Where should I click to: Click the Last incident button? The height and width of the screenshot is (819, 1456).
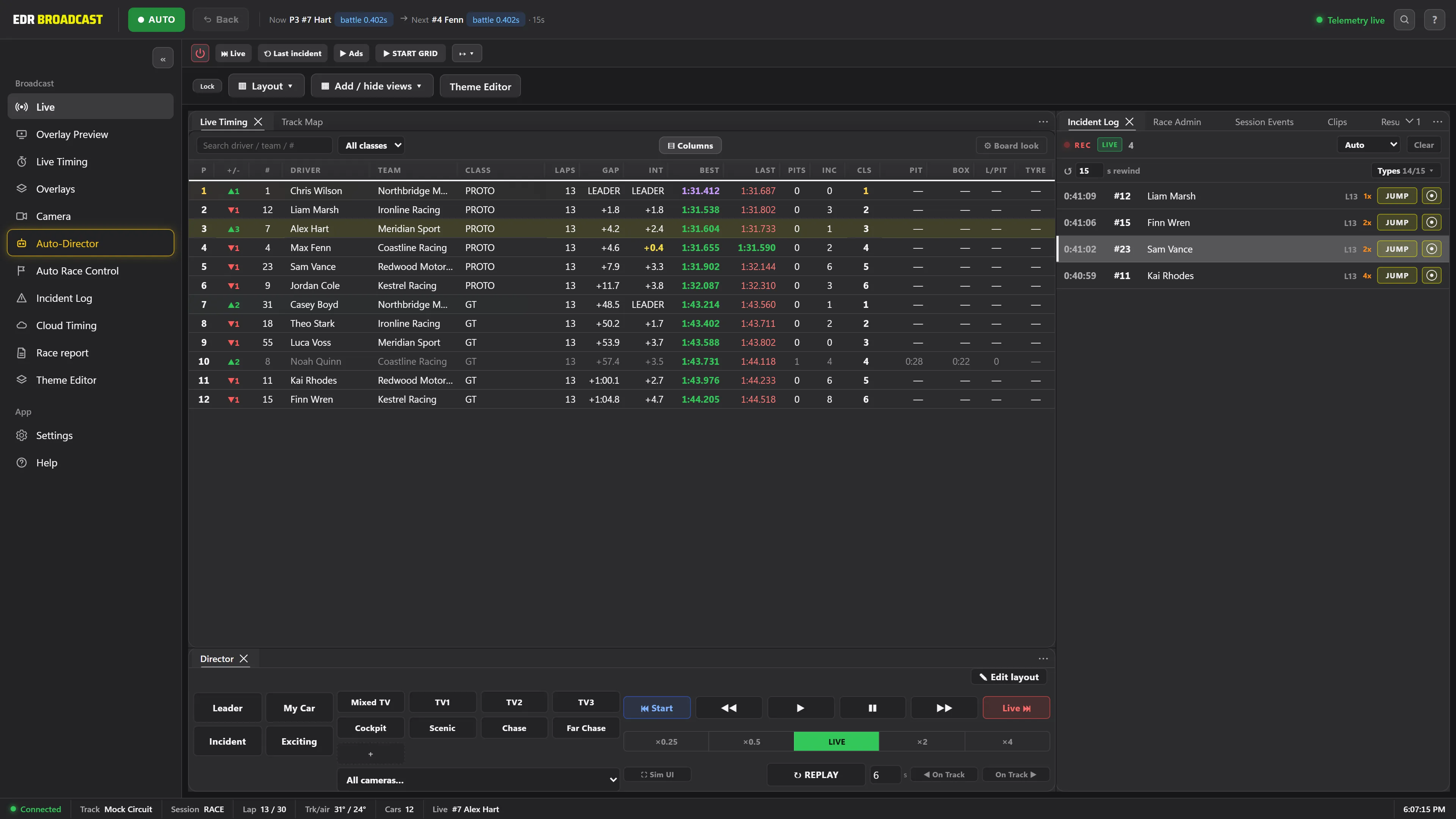[293, 54]
